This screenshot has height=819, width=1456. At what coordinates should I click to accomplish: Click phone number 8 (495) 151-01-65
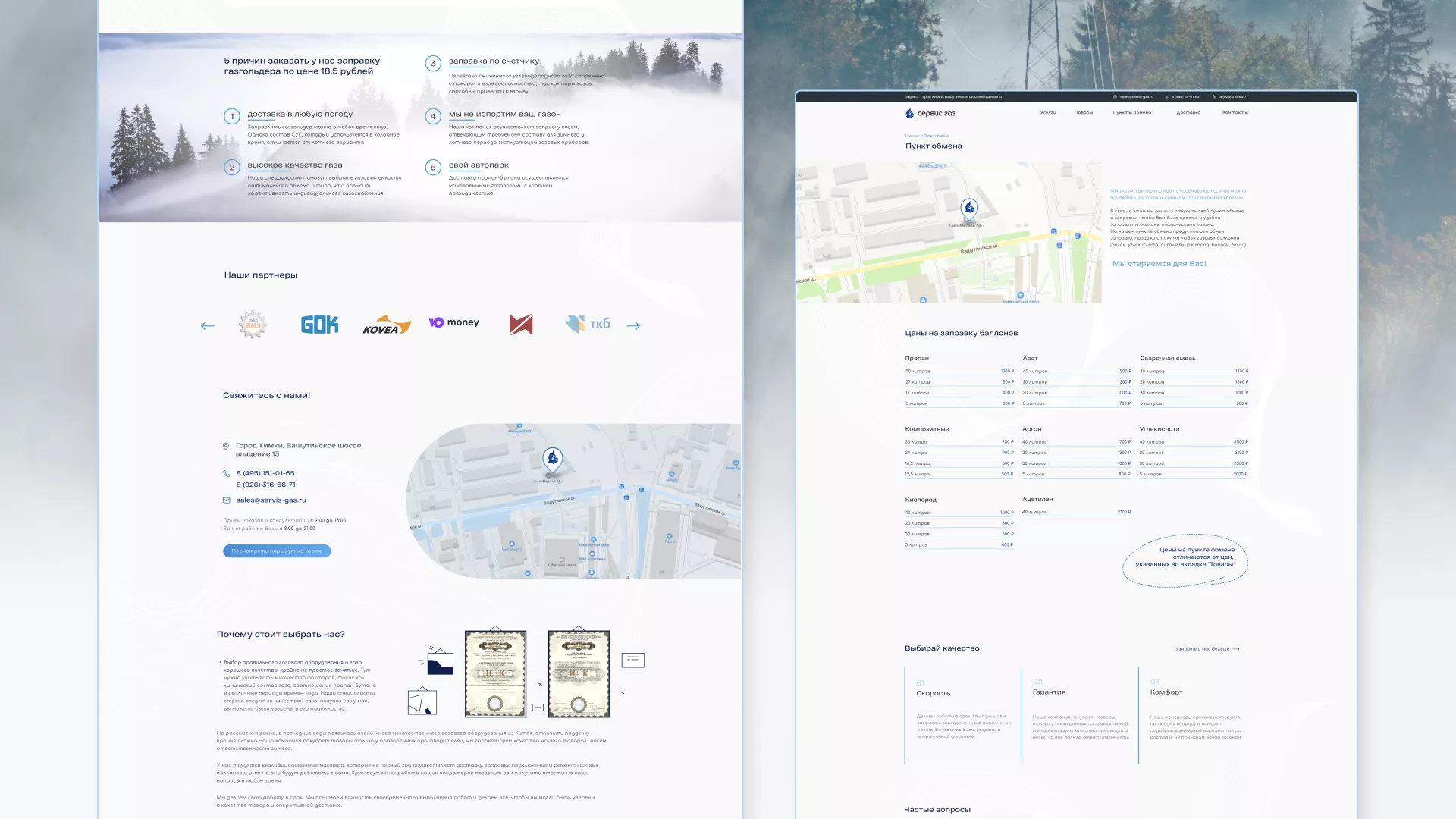[x=265, y=473]
